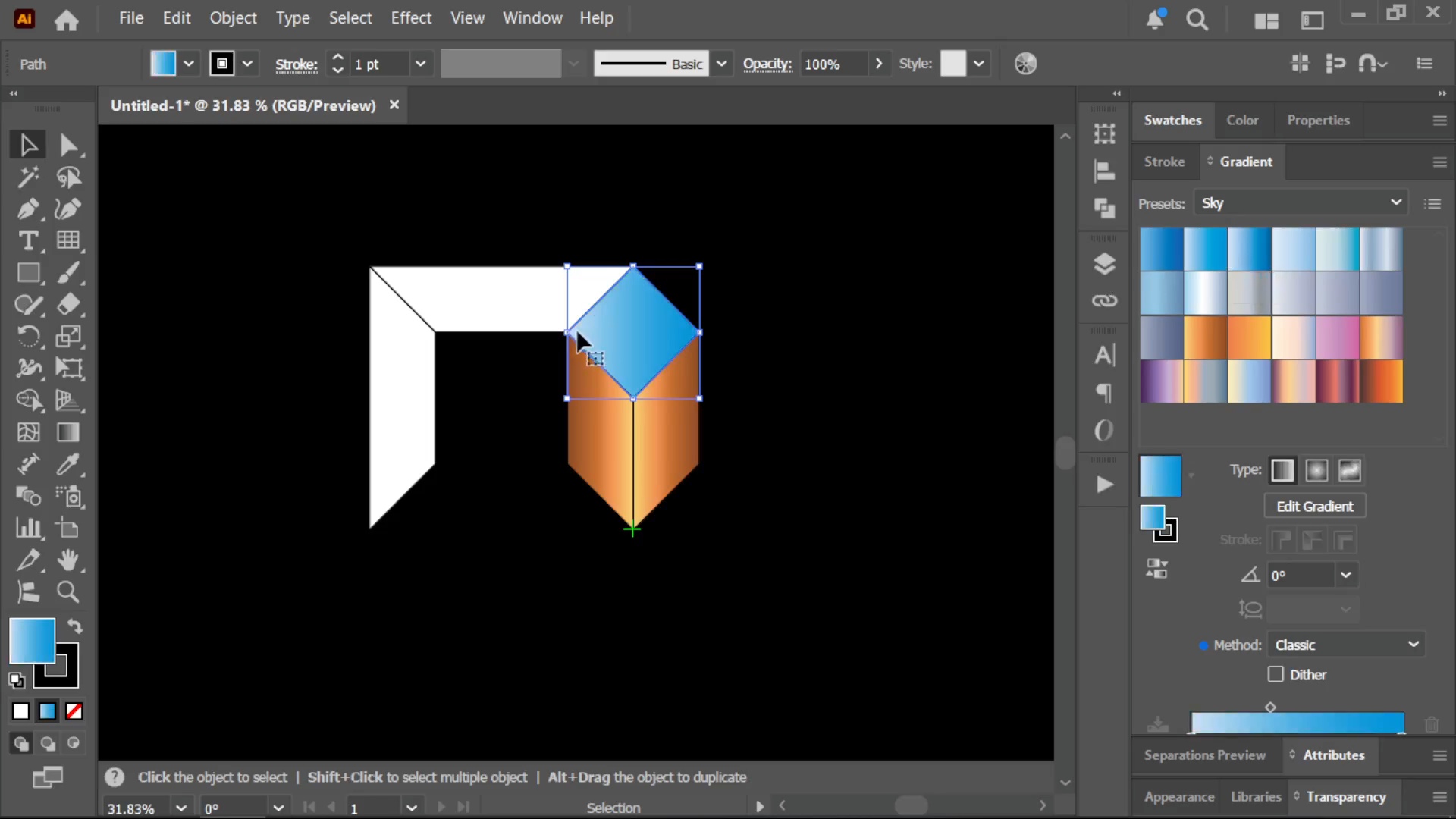Select the Magic Wand tool
Image resolution: width=1456 pixels, height=819 pixels.
click(28, 177)
